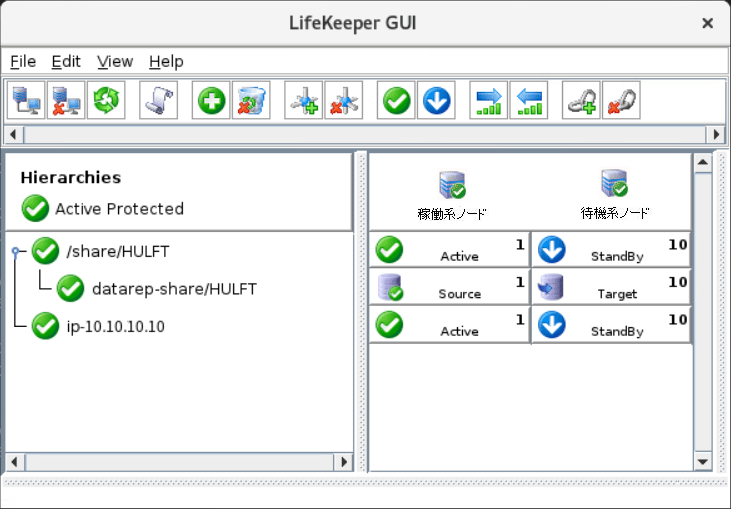Click the server panel scroll up arrow
This screenshot has width=731, height=509.
coord(703,163)
